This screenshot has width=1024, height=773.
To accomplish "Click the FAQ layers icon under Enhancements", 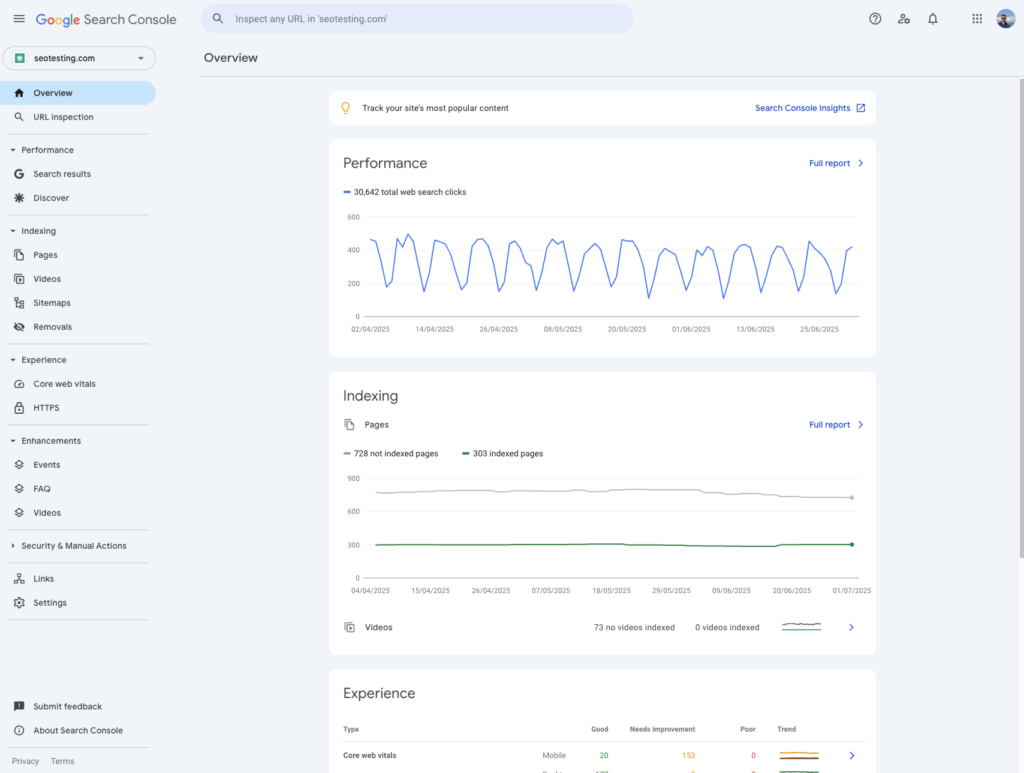I will [x=19, y=489].
